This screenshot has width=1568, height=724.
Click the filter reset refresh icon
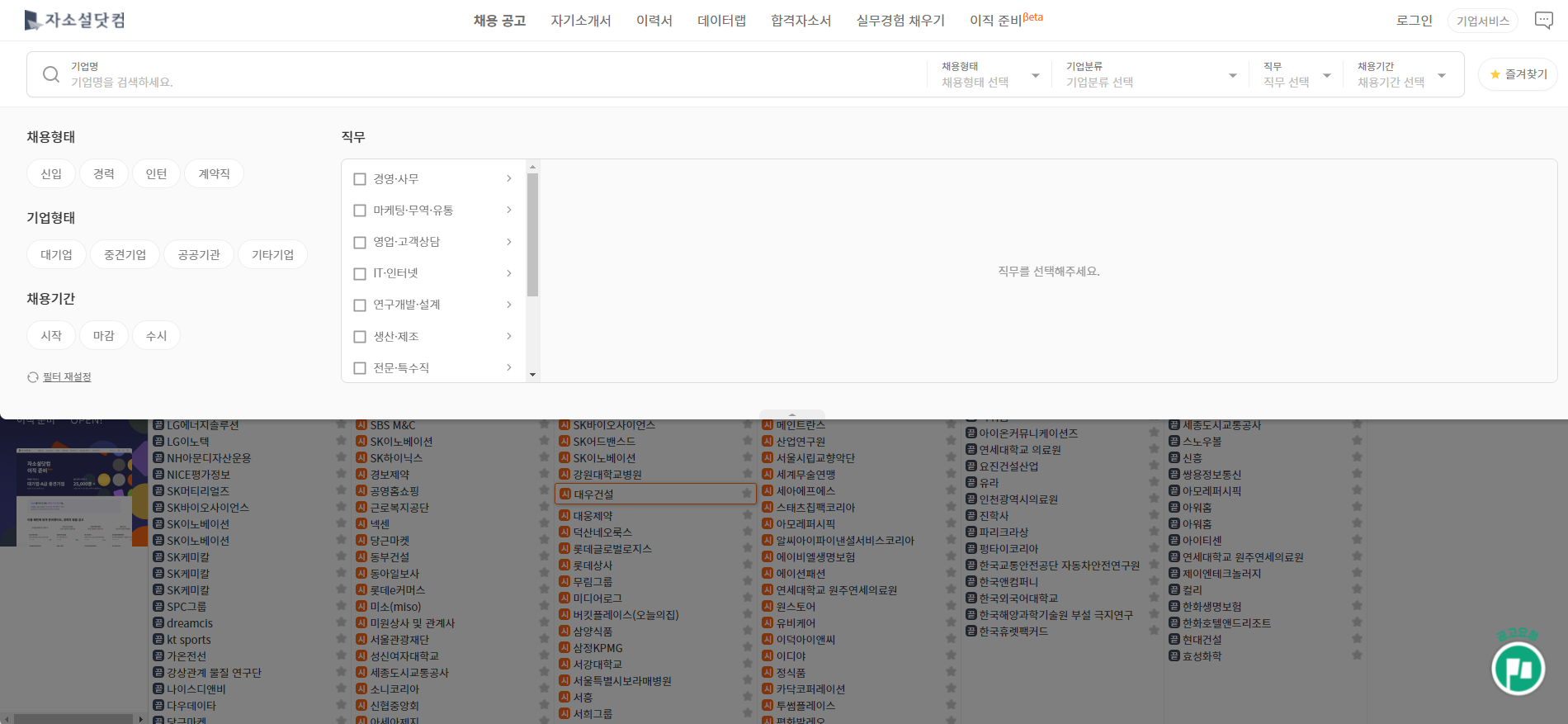tap(33, 377)
